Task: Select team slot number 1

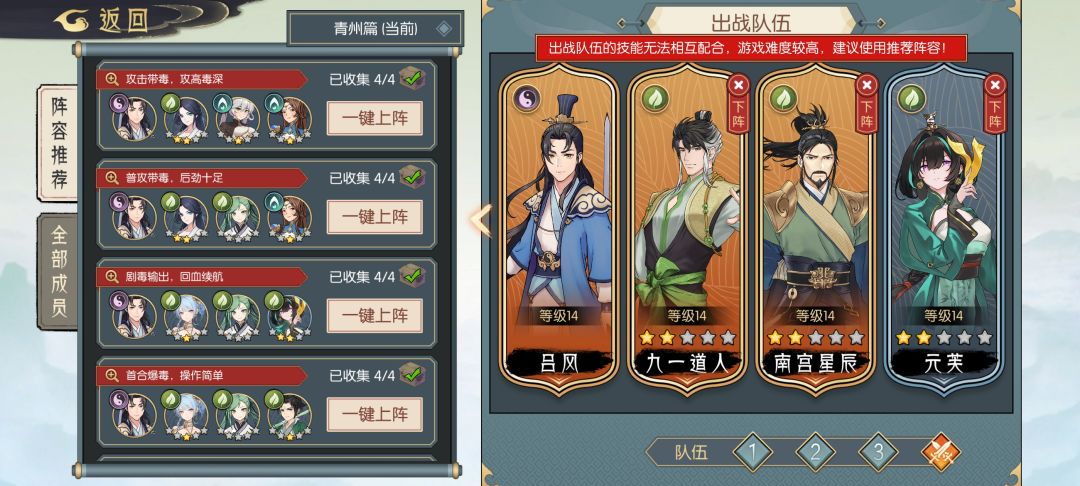Action: click(x=752, y=452)
